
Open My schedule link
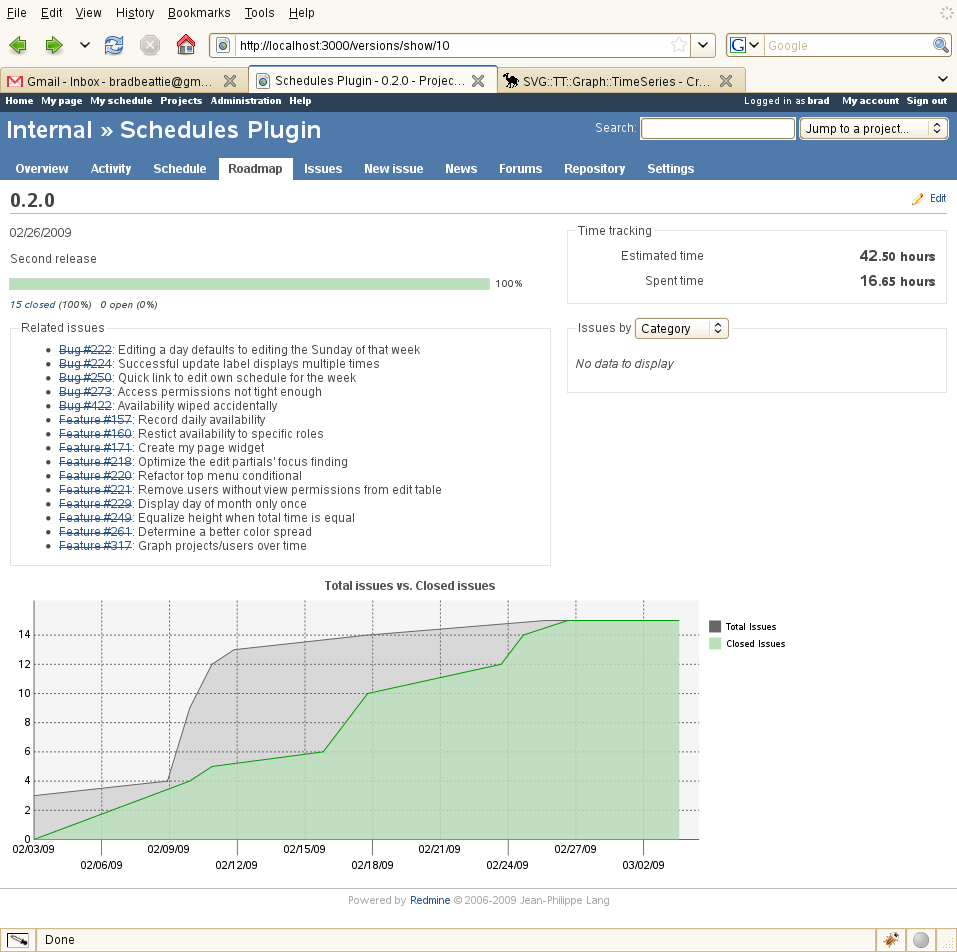coord(121,101)
